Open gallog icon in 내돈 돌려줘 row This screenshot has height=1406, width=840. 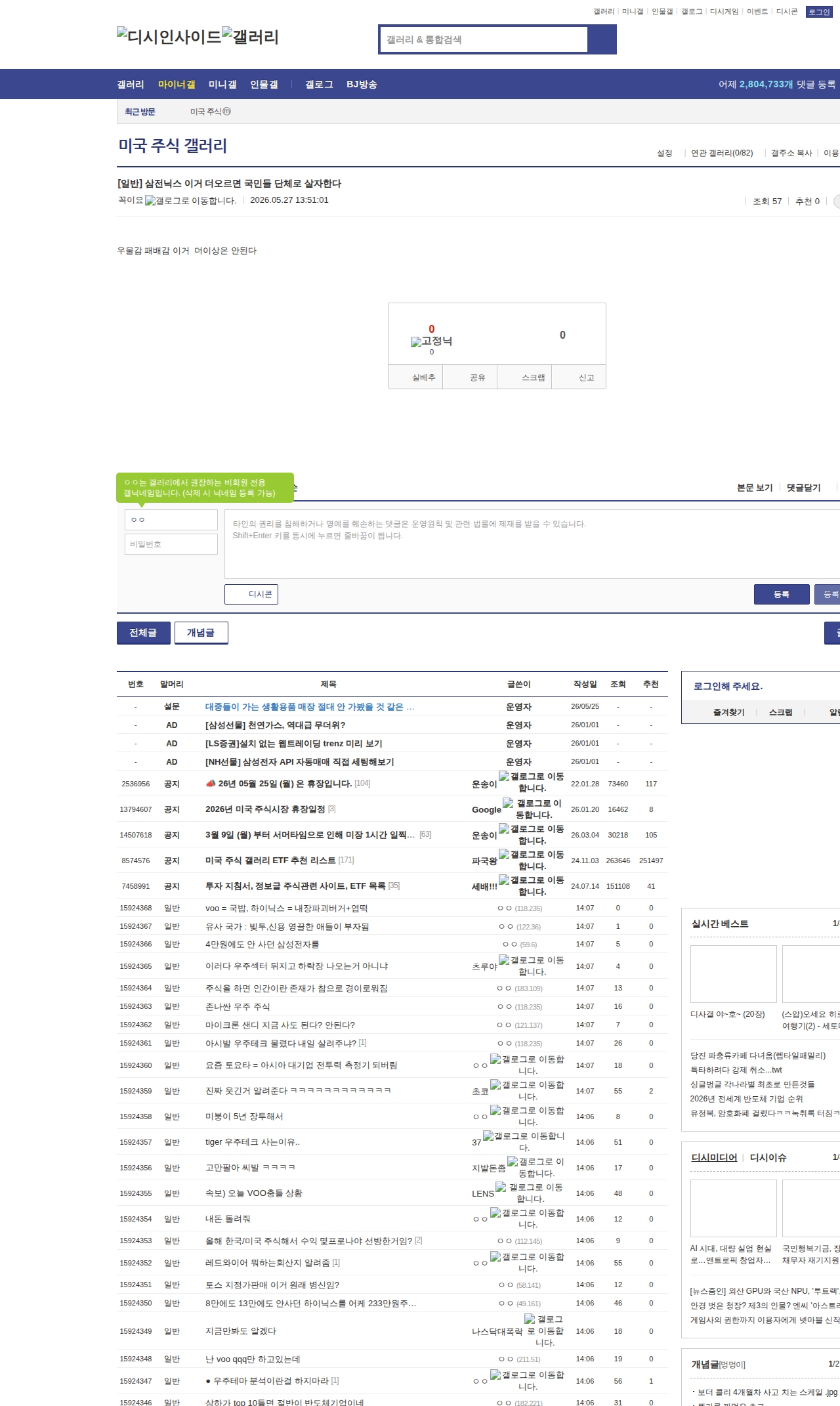point(528,1218)
